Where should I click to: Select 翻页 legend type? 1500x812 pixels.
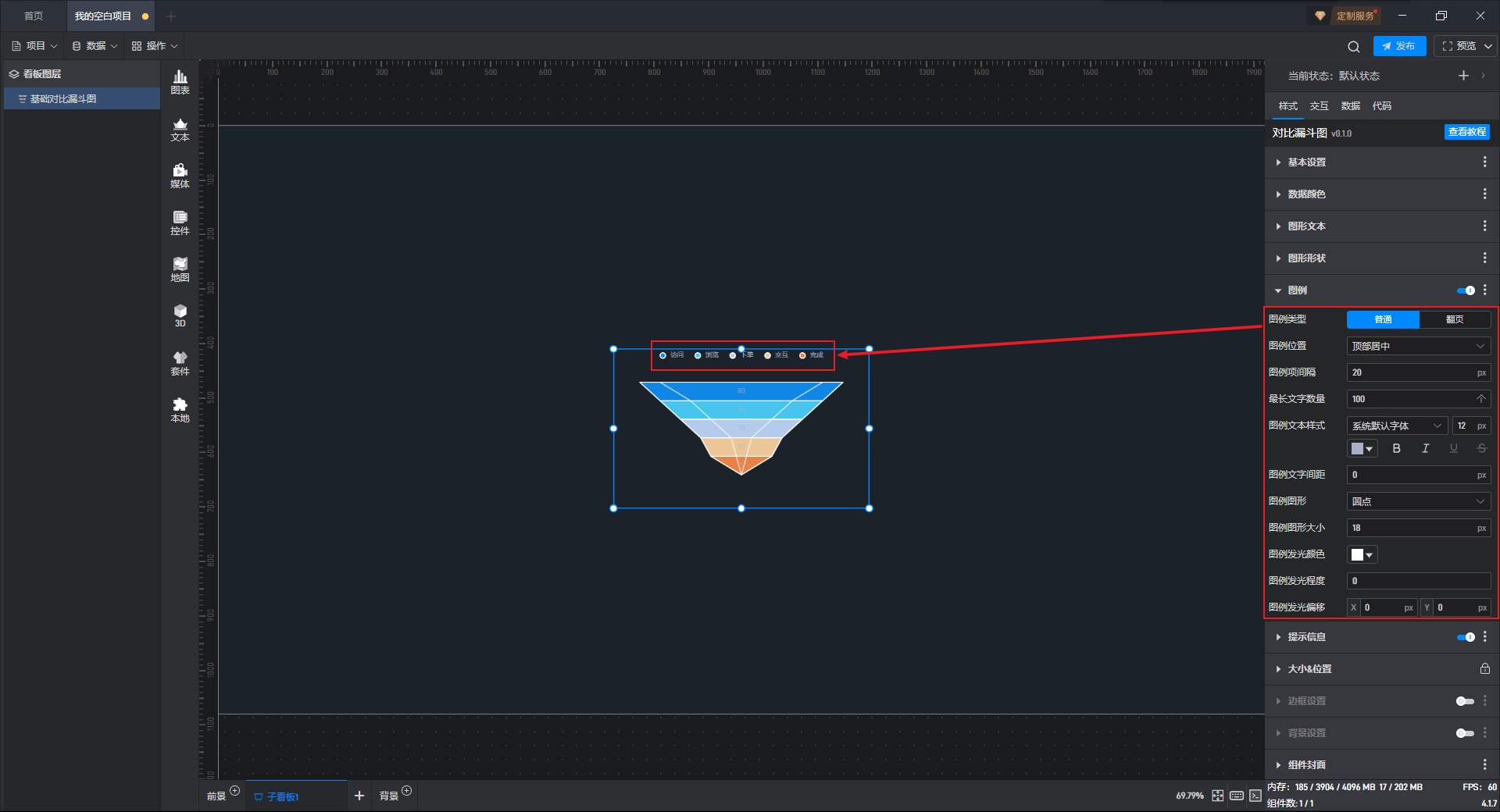tap(1455, 319)
